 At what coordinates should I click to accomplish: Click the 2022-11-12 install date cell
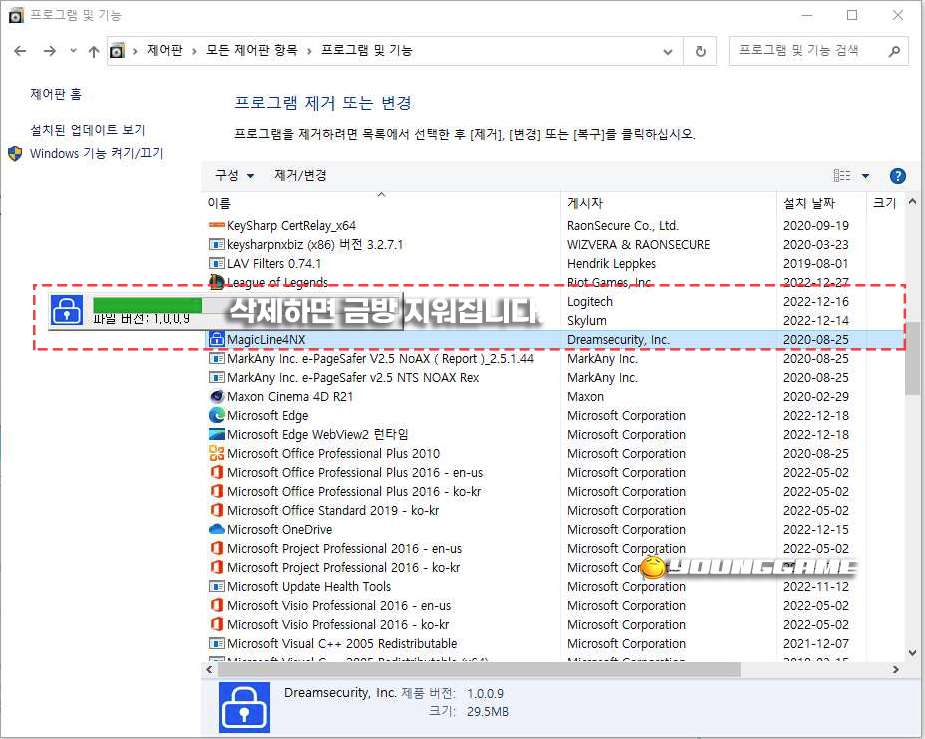click(815, 586)
